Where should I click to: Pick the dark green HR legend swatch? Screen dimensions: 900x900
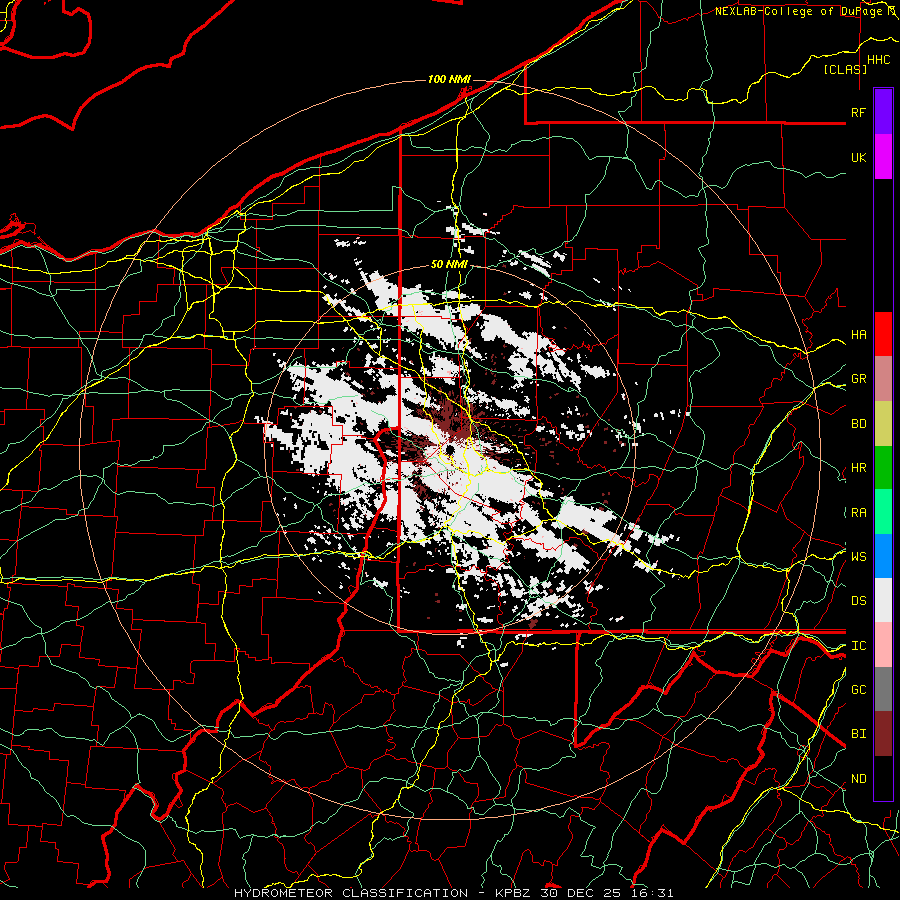883,467
